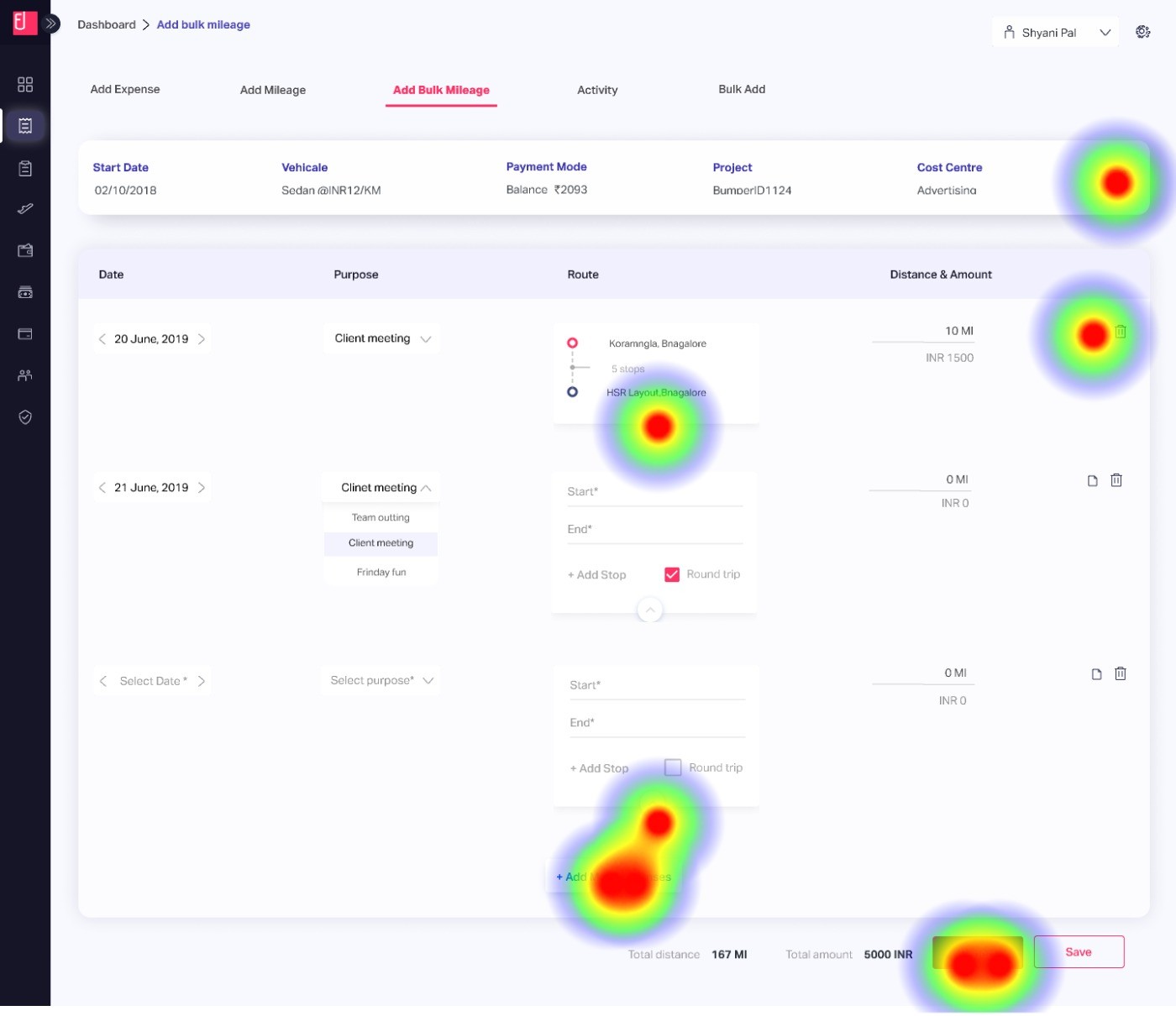Open the Koramngla to HSR Layout route card
Image resolution: width=1176 pixels, height=1016 pixels.
656,373
